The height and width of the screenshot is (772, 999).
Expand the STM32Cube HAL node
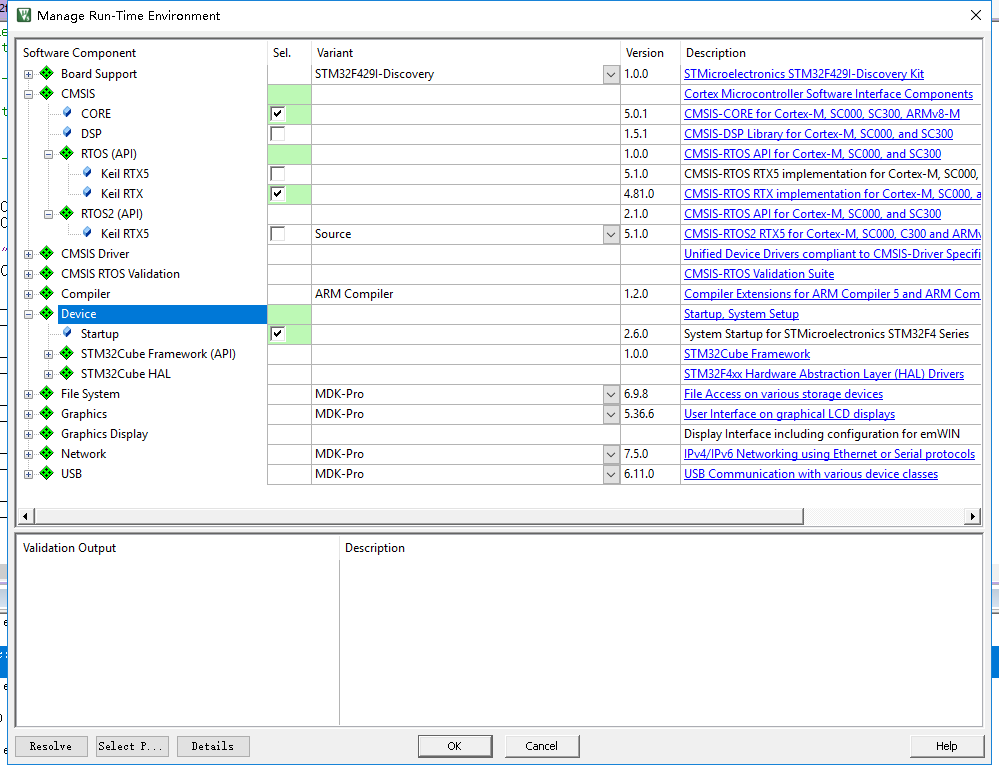coord(48,374)
